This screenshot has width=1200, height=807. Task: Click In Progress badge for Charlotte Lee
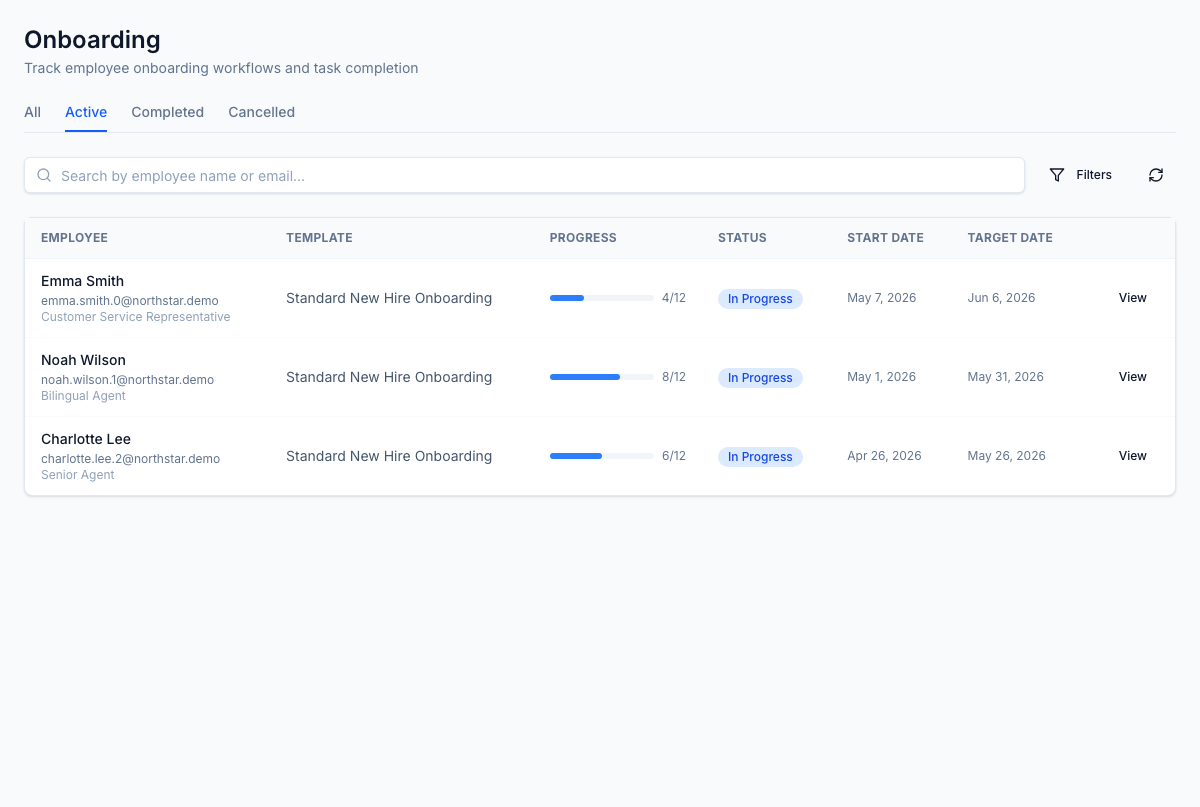click(x=760, y=457)
